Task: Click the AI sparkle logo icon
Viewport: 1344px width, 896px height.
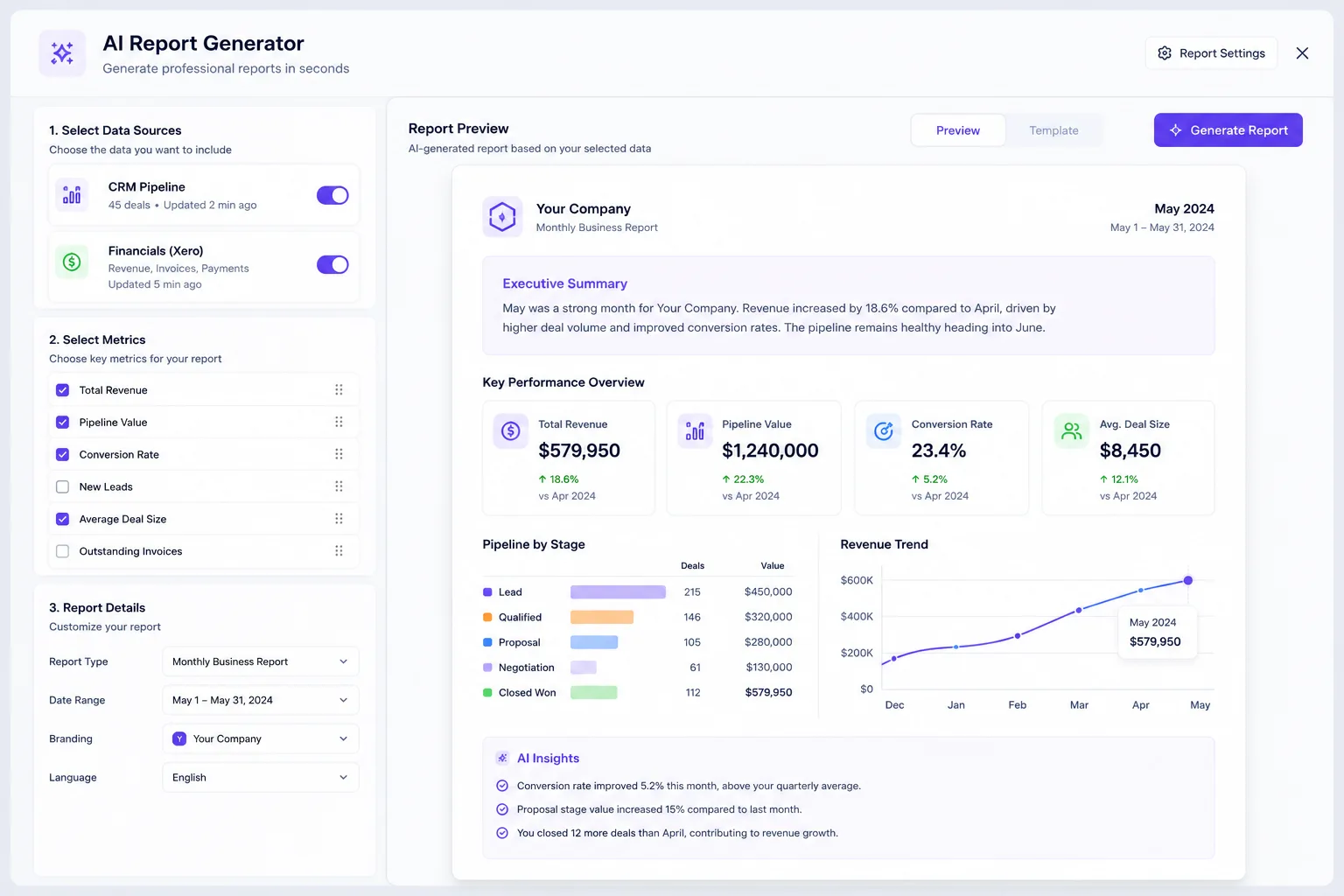Action: (x=62, y=53)
